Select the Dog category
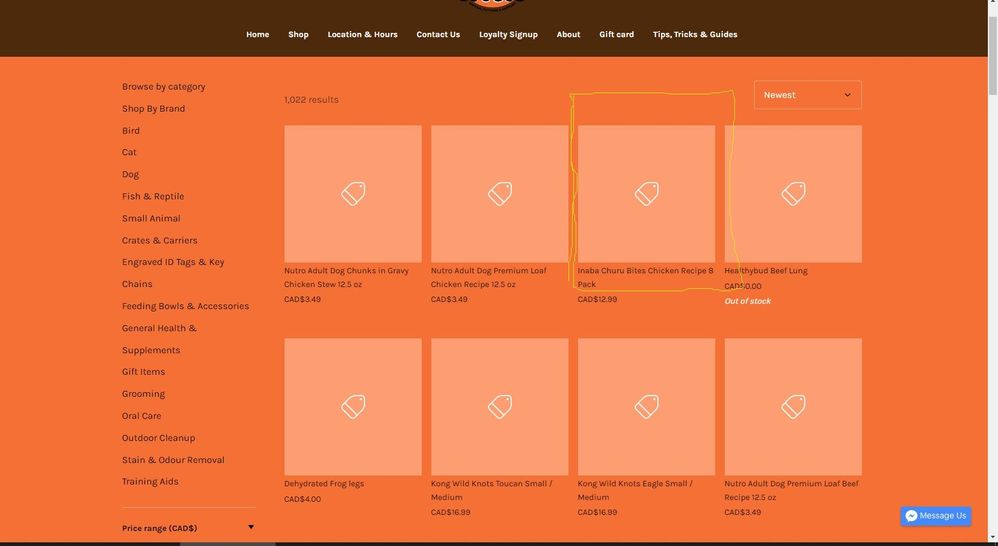The width and height of the screenshot is (998, 546). 130,174
